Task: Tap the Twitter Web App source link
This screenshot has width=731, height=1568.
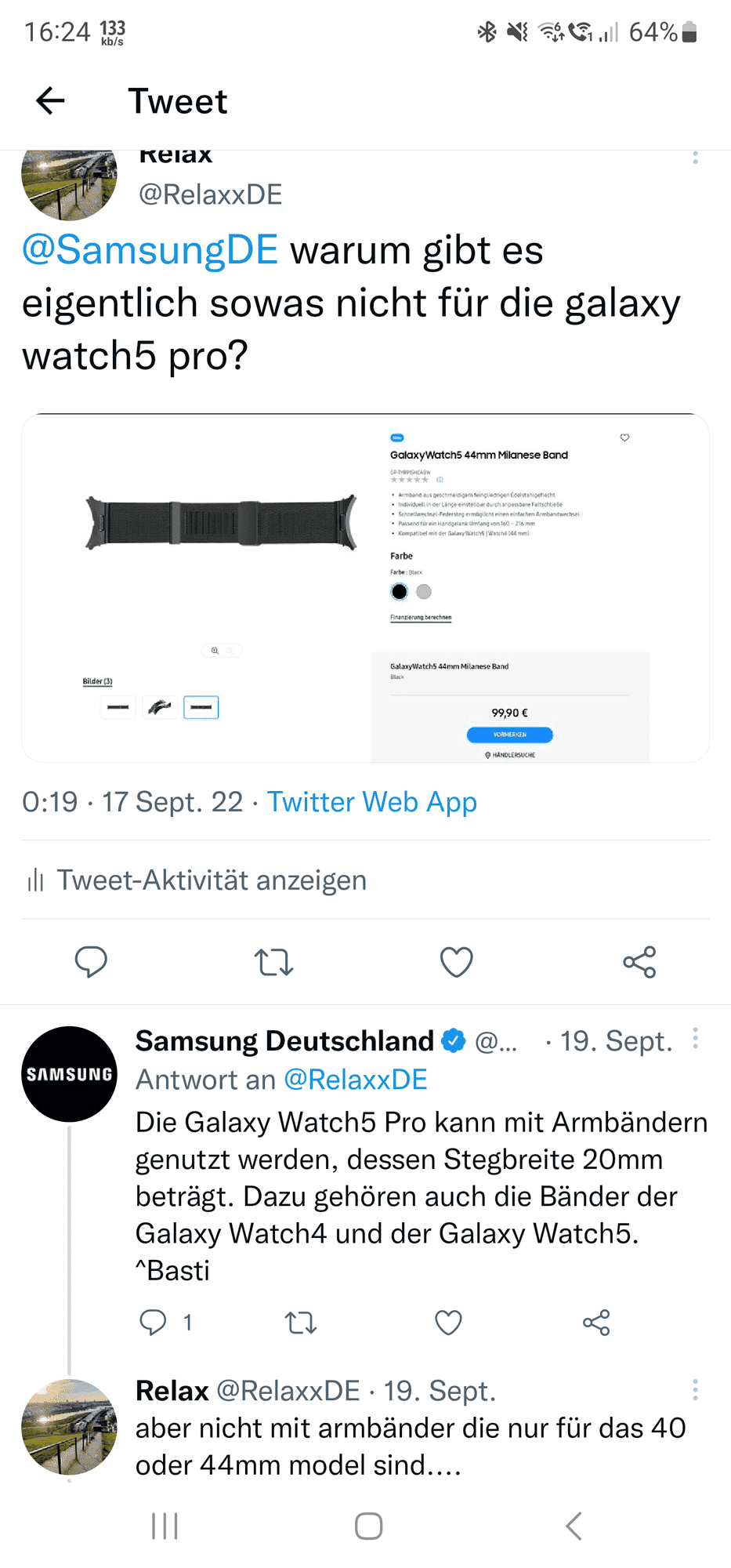Action: [371, 802]
